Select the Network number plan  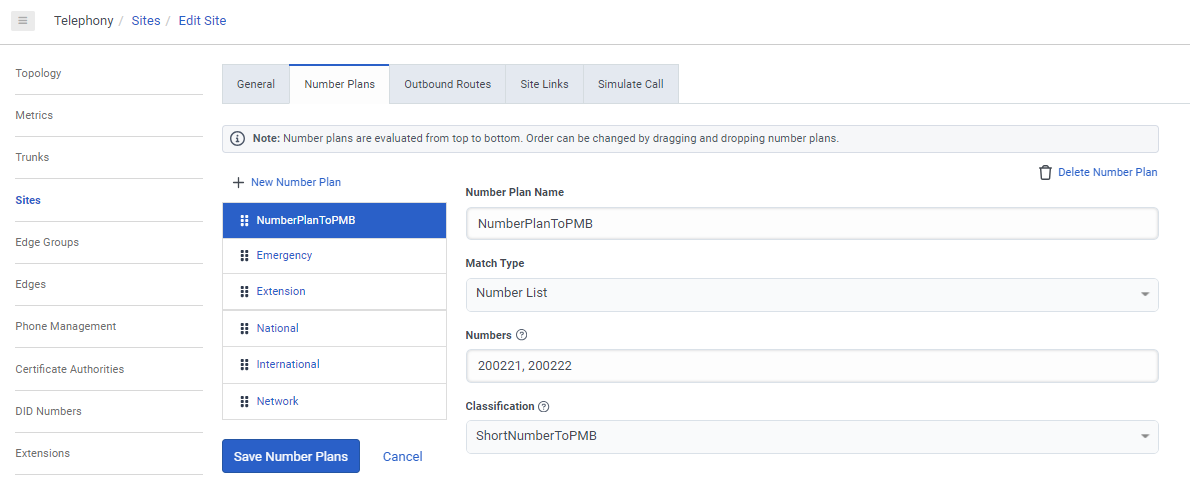334,401
